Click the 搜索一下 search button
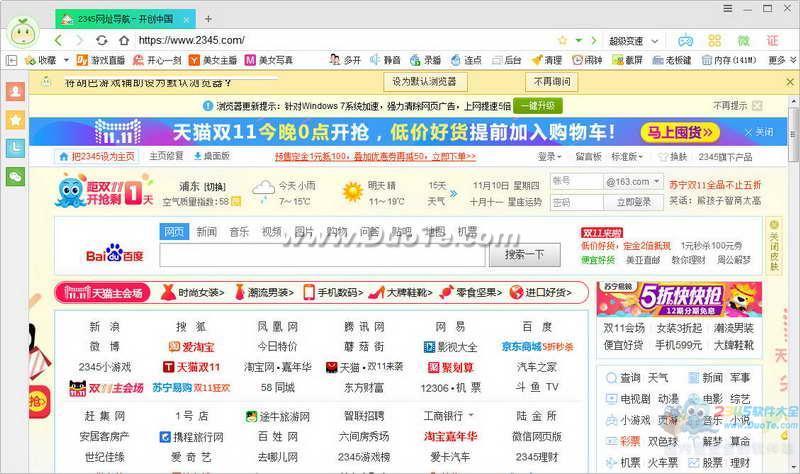The image size is (800, 474). tap(524, 255)
